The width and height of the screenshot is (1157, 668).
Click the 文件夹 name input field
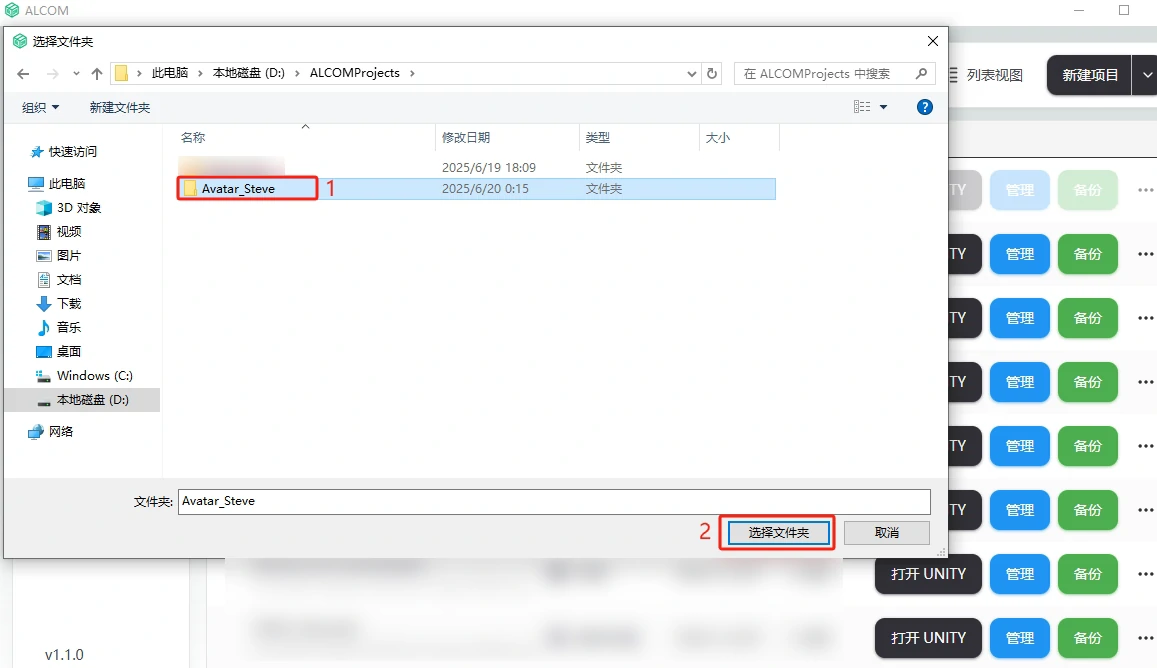point(553,501)
